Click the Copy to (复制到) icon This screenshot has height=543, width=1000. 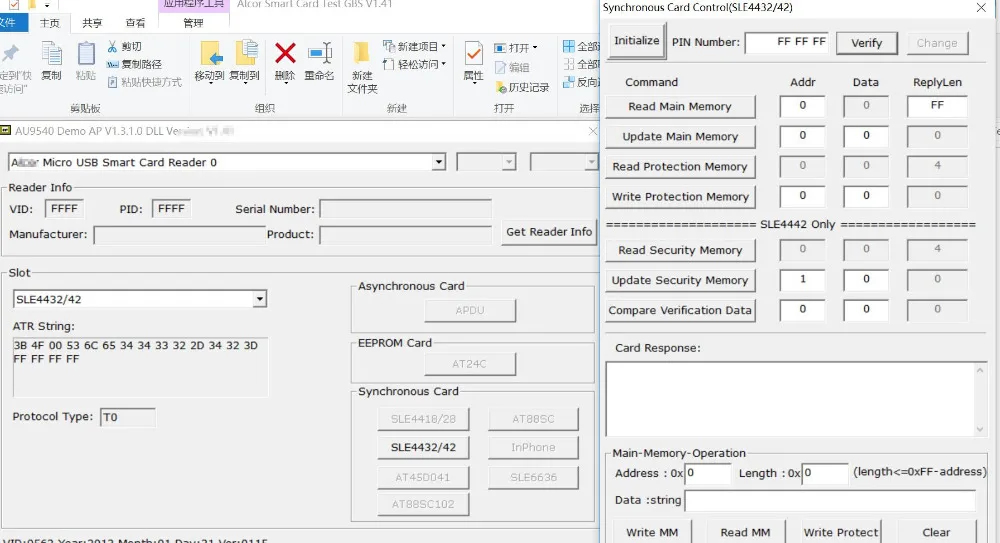pyautogui.click(x=246, y=54)
